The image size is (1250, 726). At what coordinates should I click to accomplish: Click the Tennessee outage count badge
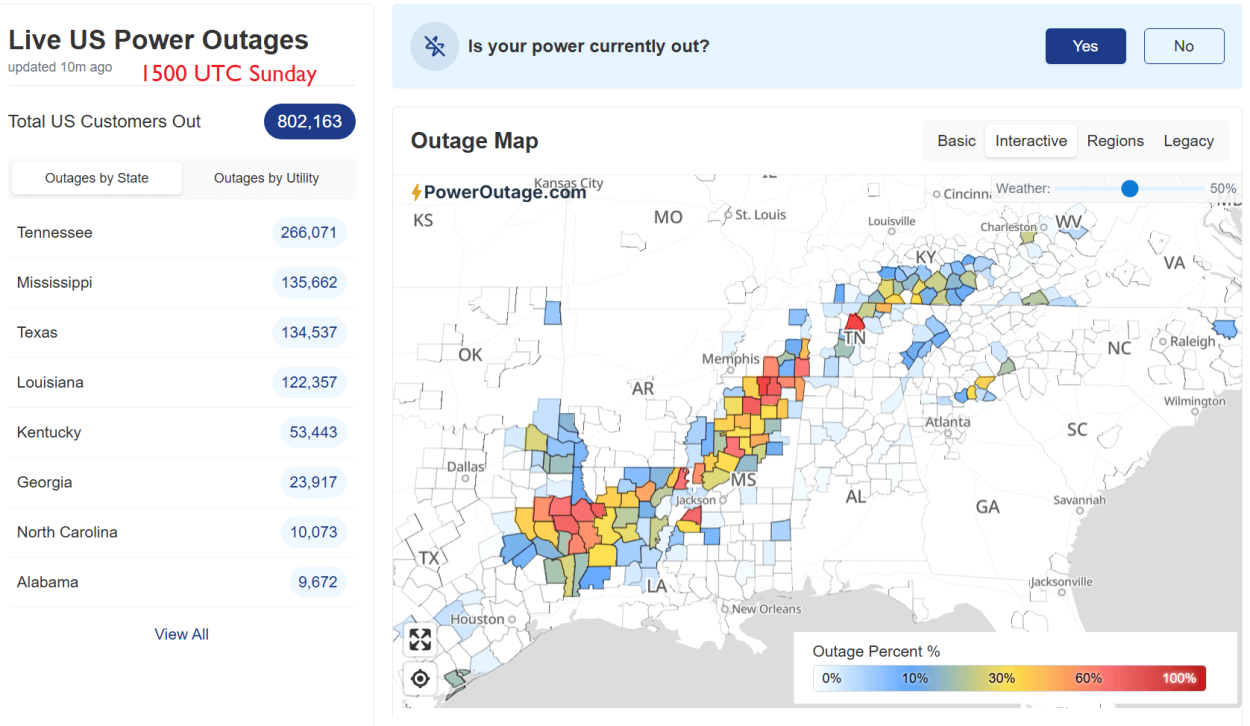tap(309, 232)
